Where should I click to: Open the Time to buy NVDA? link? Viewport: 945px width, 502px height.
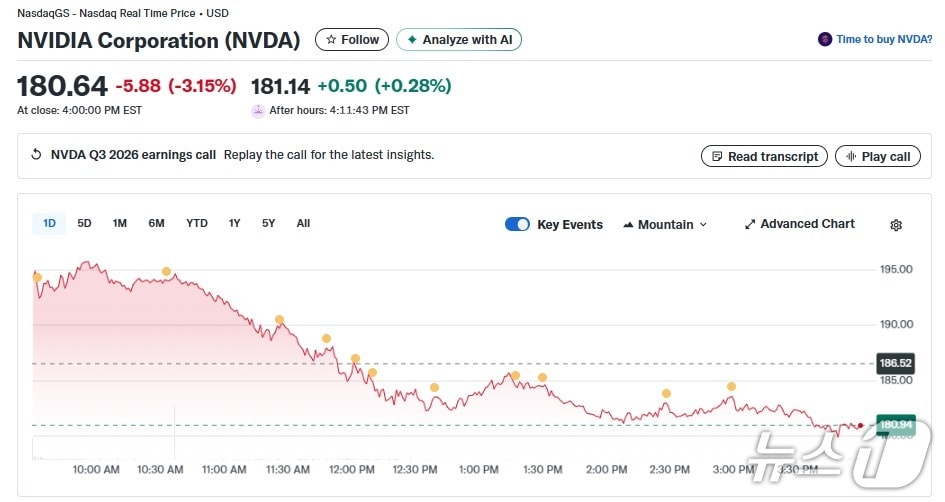tap(884, 40)
